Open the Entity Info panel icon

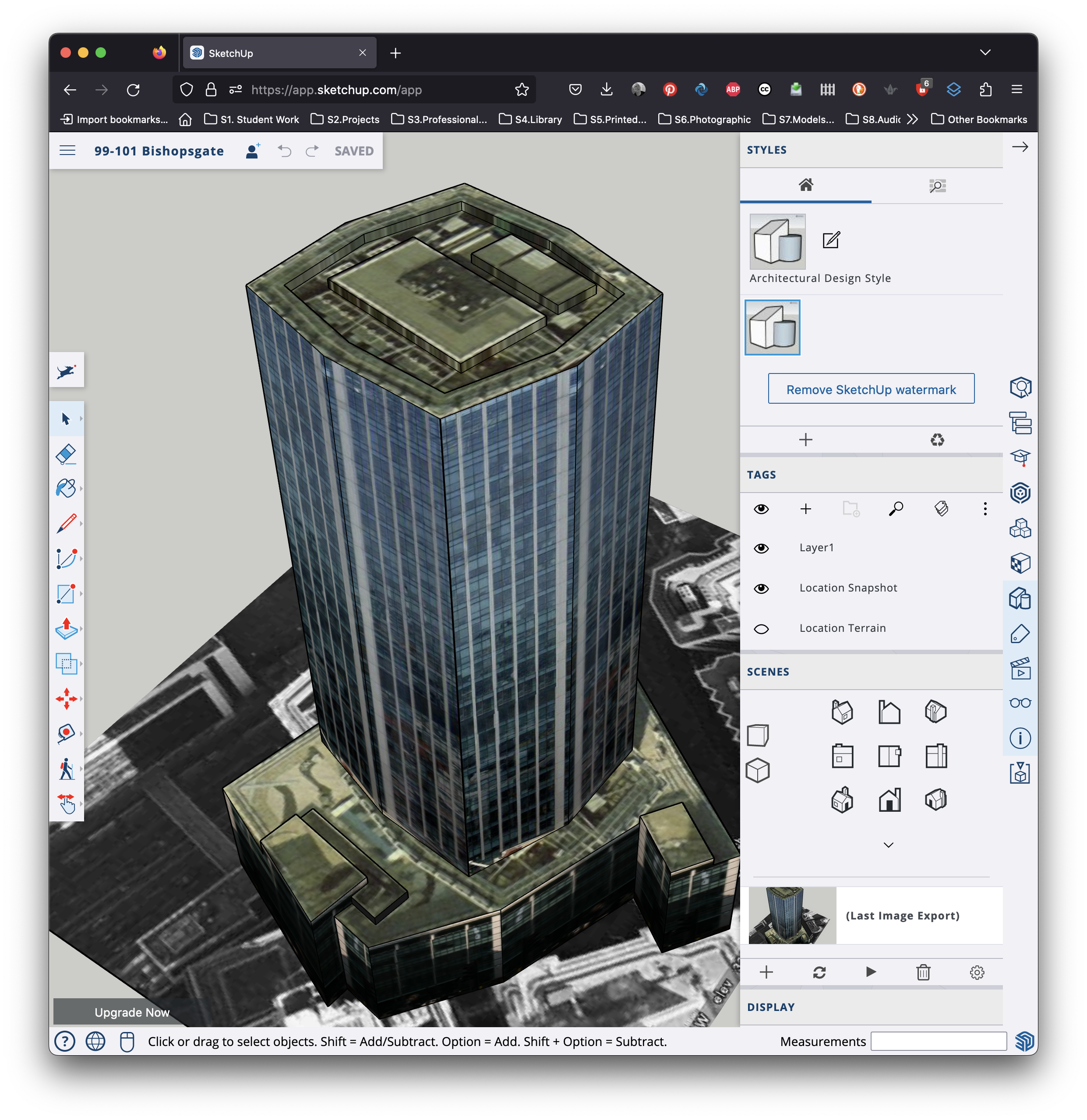coord(1020,388)
